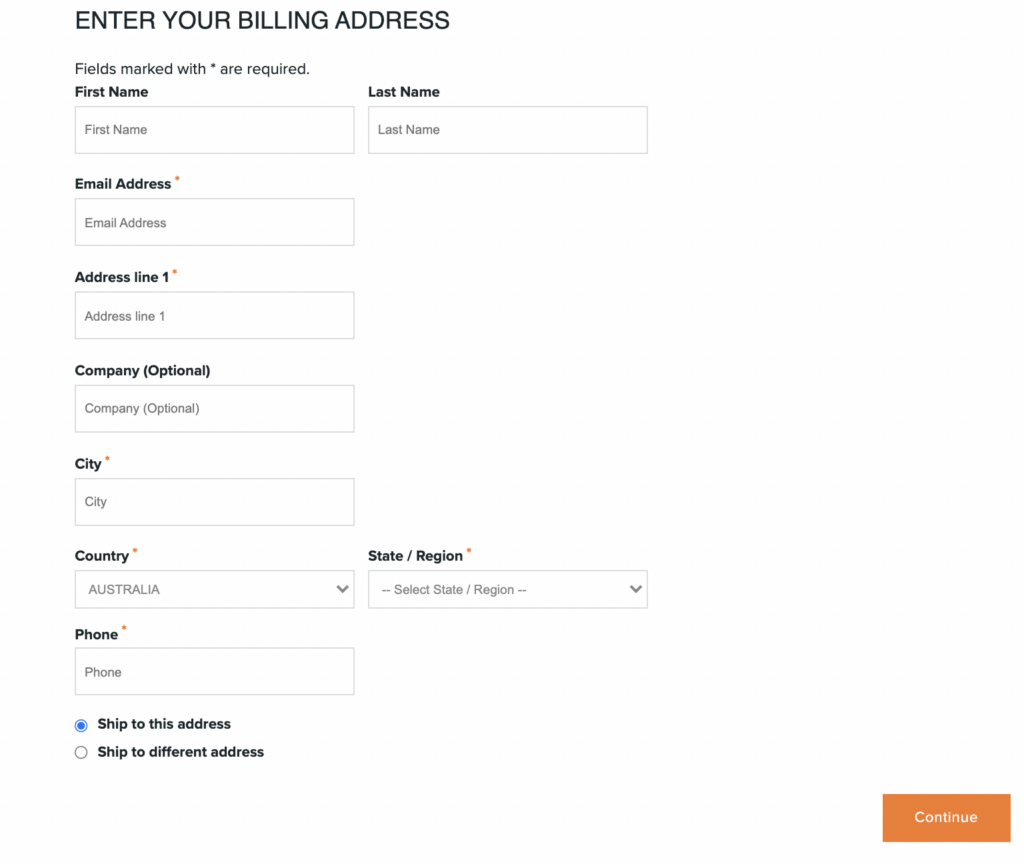Click the "Enter Your Billing Address" heading
This screenshot has height=864, width=1024.
coord(262,20)
